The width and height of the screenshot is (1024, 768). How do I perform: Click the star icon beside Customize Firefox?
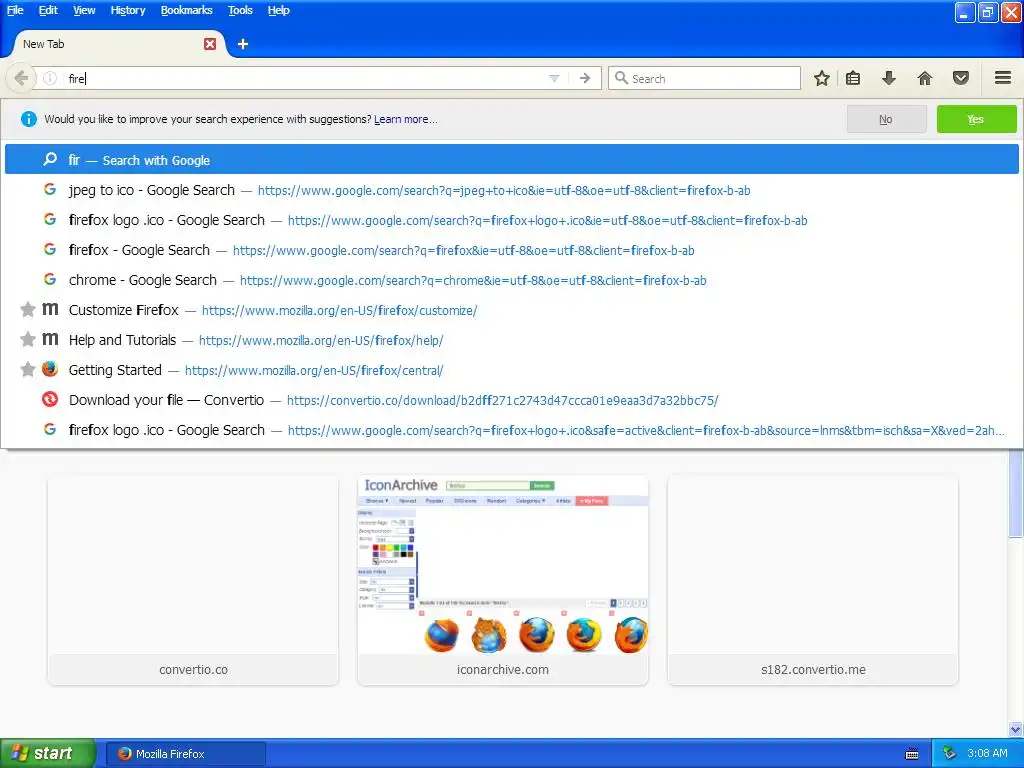(x=27, y=310)
